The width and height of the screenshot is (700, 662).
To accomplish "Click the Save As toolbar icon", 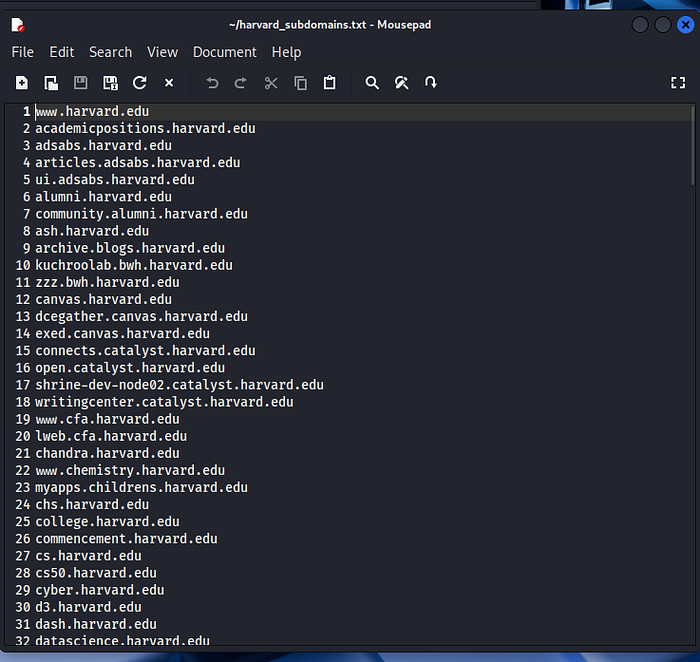I will 110,83.
